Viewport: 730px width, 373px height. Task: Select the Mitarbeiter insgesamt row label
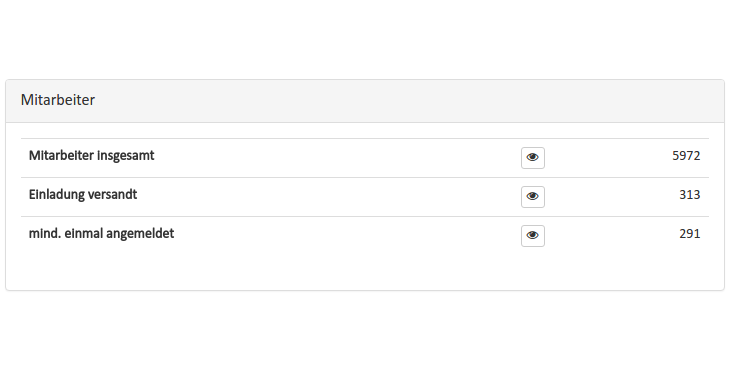(91, 156)
